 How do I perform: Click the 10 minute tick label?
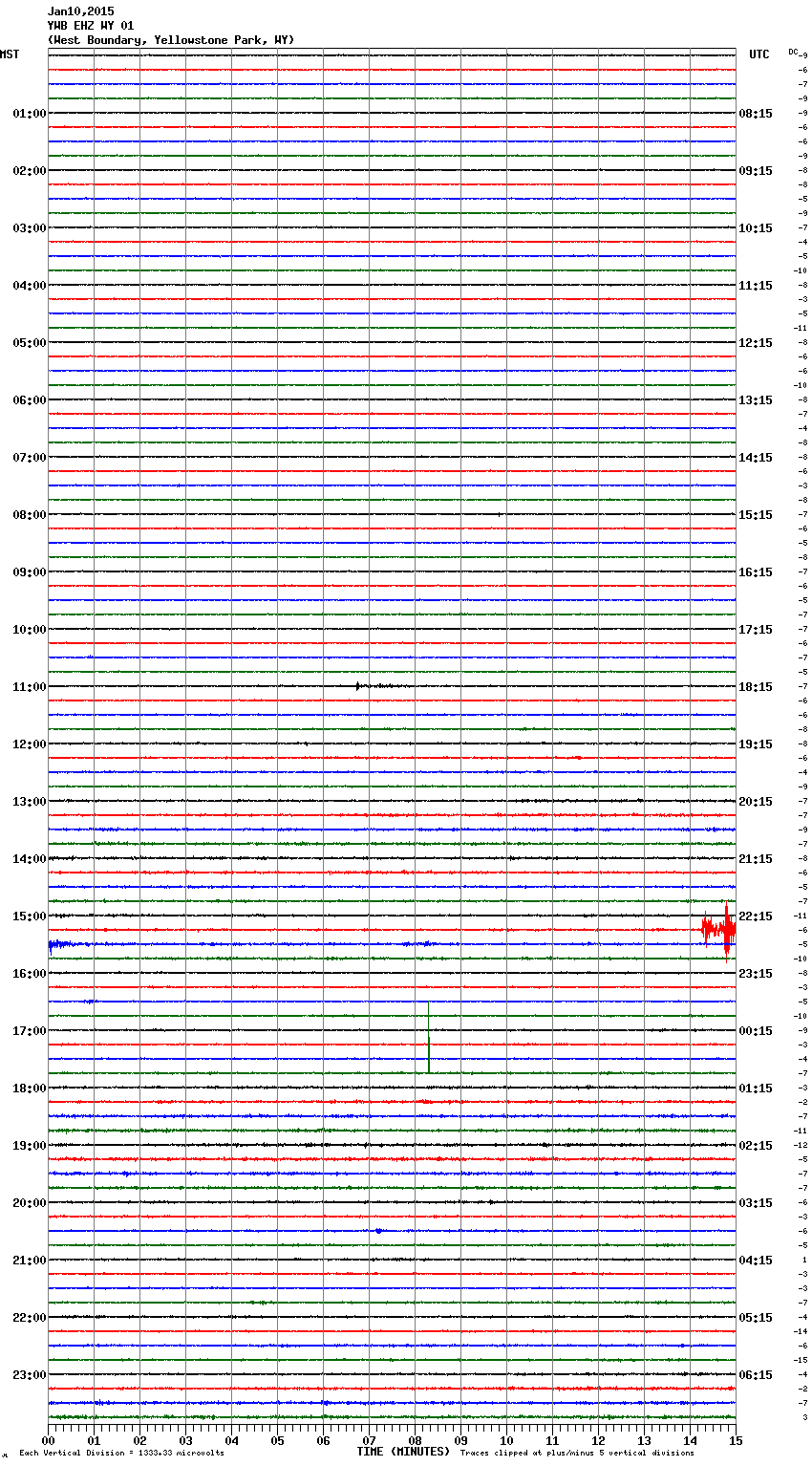(x=506, y=1440)
